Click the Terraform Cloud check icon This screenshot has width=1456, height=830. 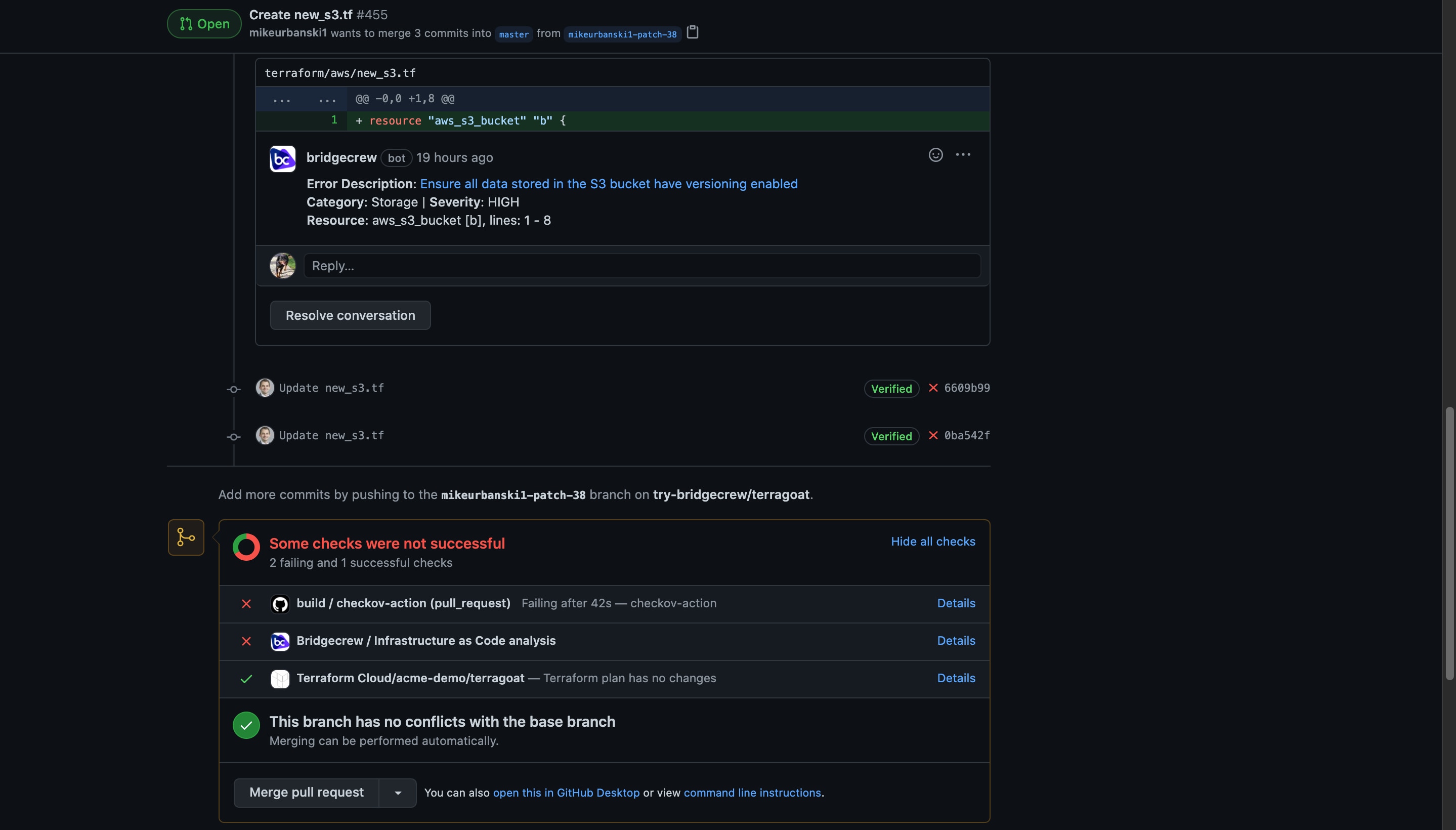pos(280,679)
